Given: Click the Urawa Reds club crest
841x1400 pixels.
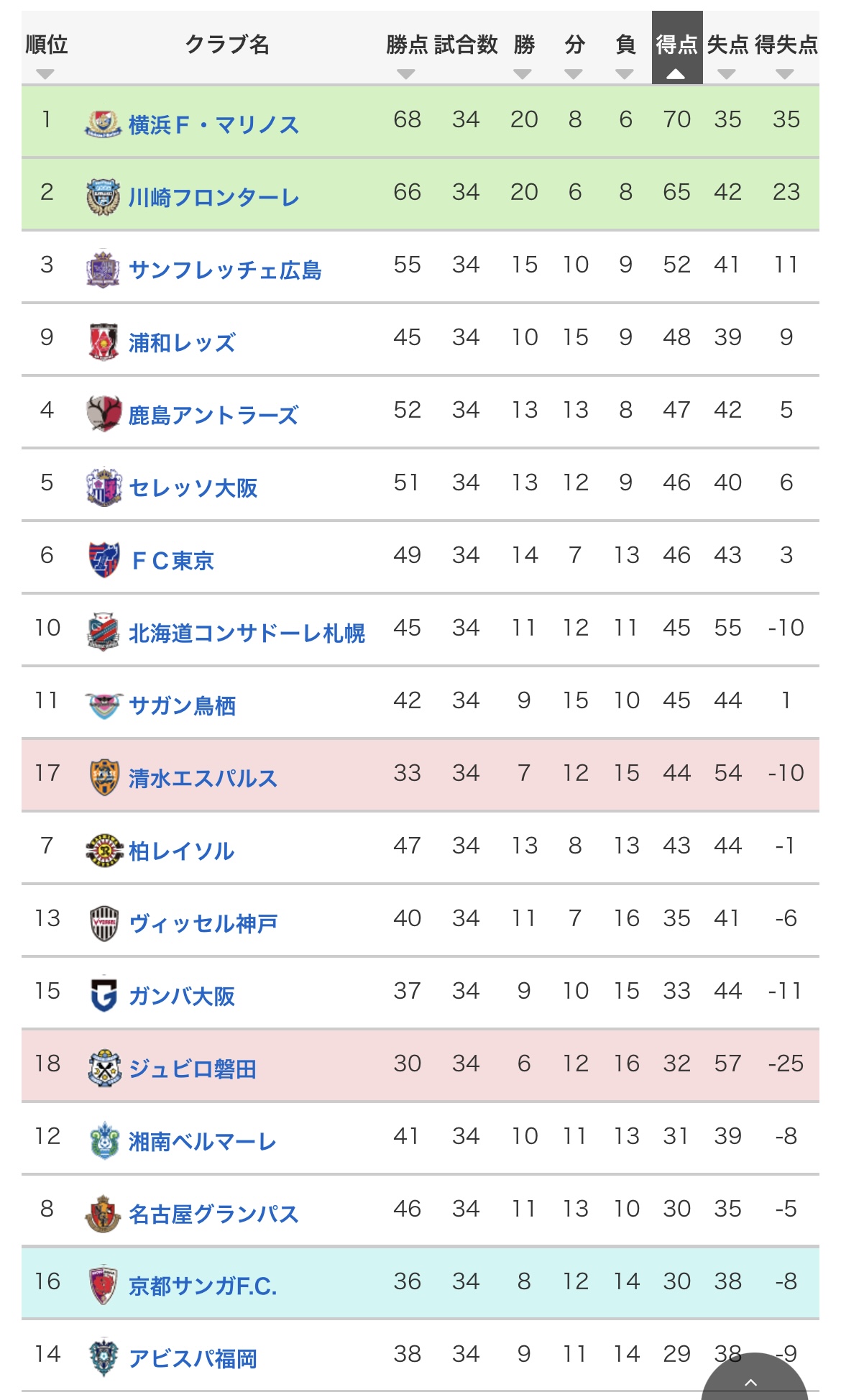Looking at the screenshot, I should (103, 342).
